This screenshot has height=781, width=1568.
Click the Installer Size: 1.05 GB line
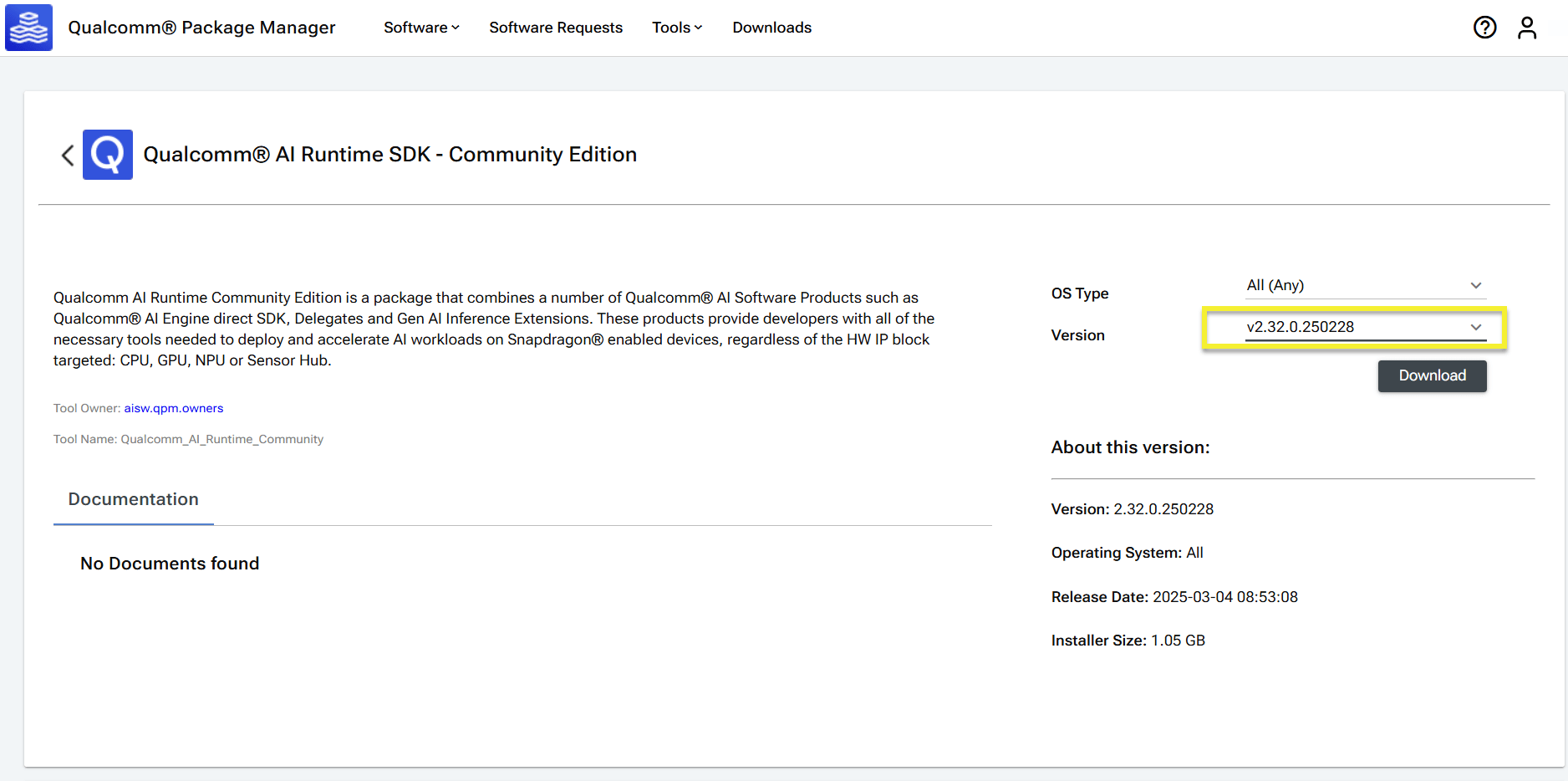click(1128, 641)
